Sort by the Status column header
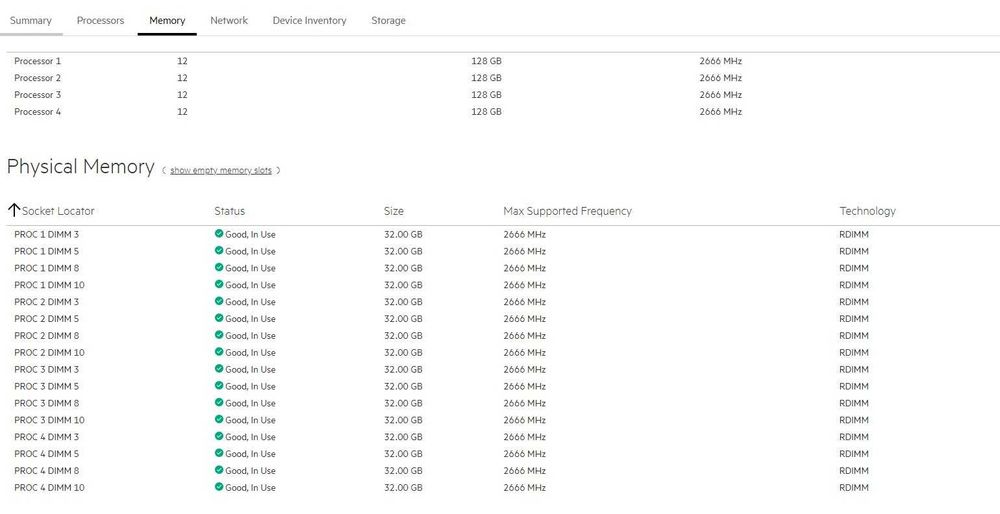Screen dimensions: 1000x514 pos(230,210)
